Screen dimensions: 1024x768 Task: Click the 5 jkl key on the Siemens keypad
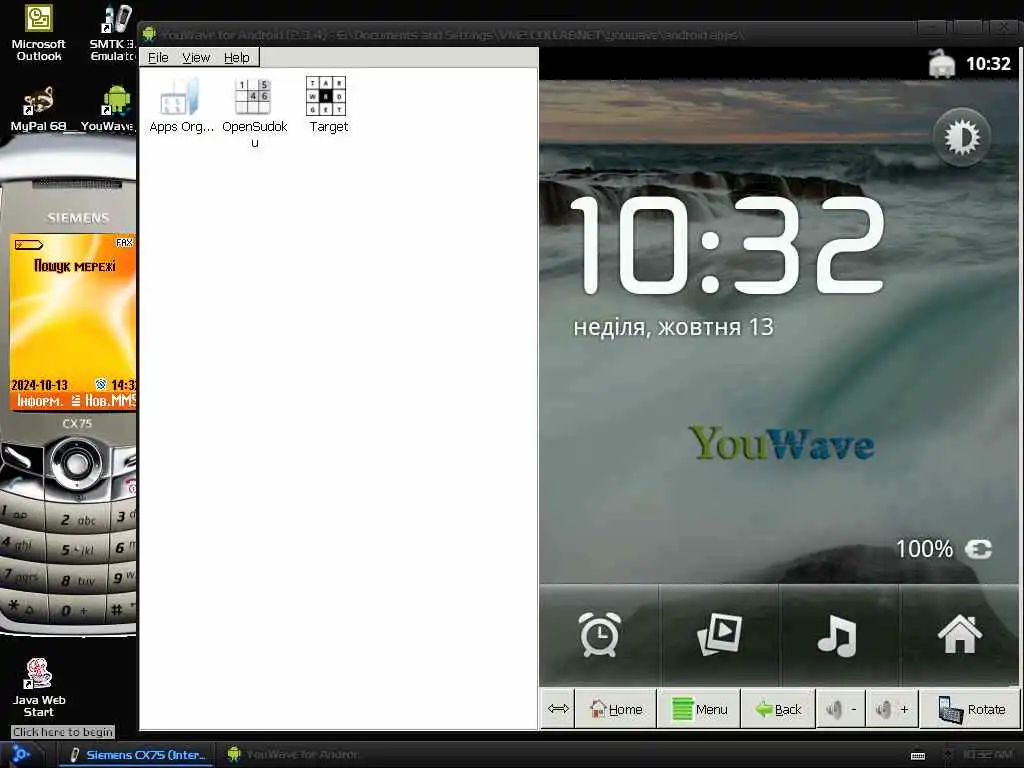tap(77, 550)
